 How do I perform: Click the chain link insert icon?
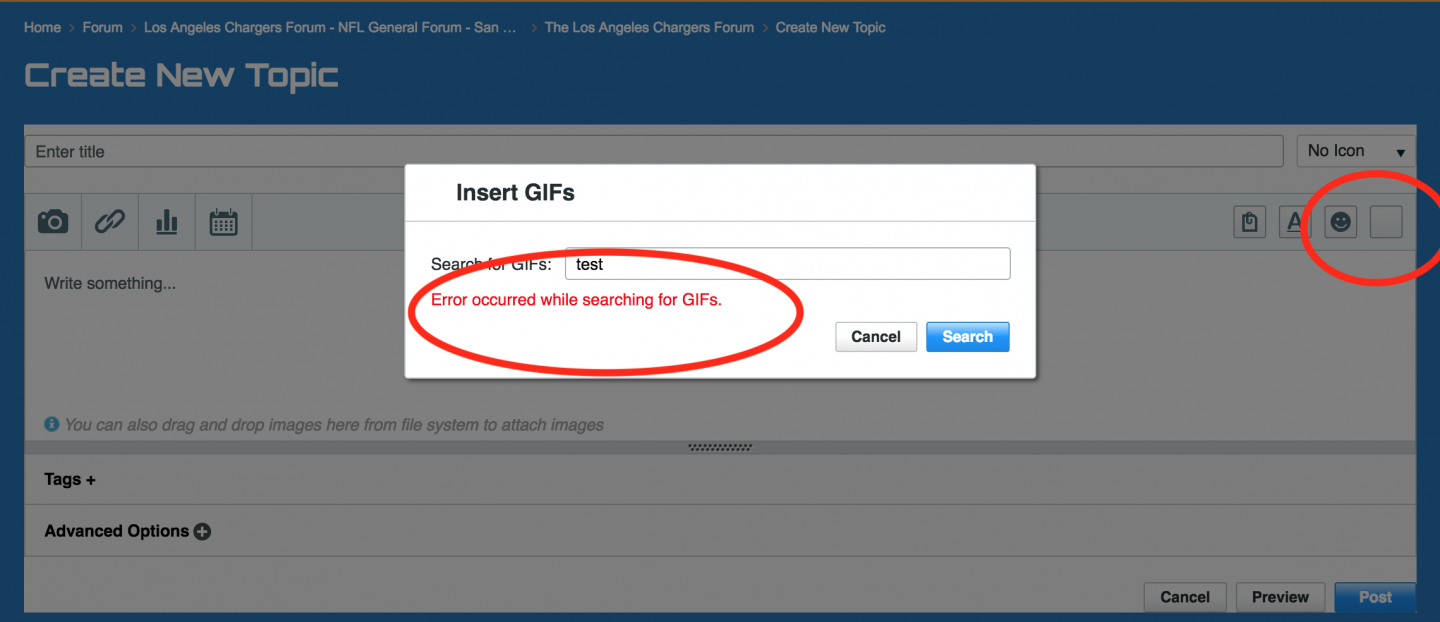pos(109,222)
